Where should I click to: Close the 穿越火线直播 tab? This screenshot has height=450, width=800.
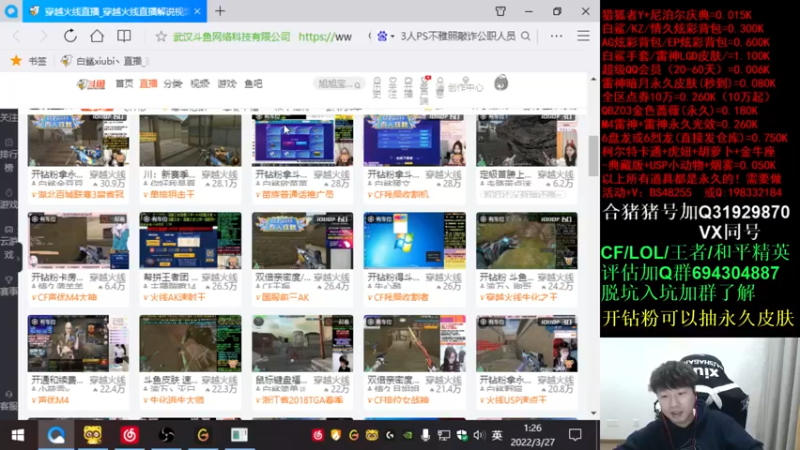point(197,11)
